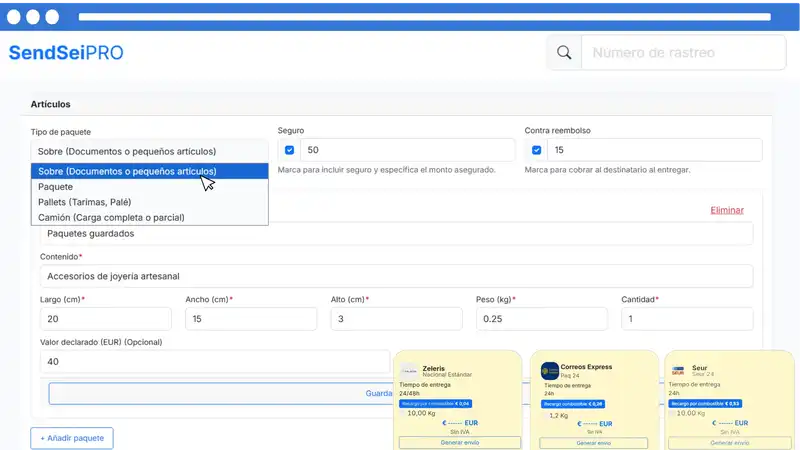Click the Contenido text field
Viewport: 800px width, 450px height.
[x=396, y=276]
